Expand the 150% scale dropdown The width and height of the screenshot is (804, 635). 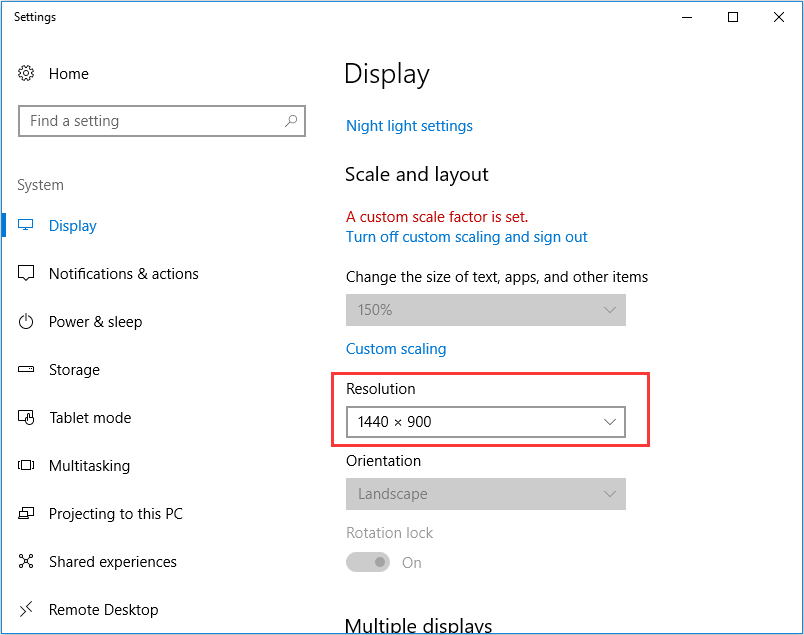[486, 310]
